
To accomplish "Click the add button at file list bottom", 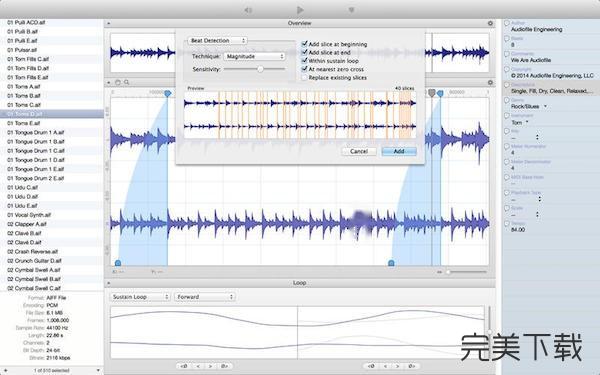I will pos(5,370).
